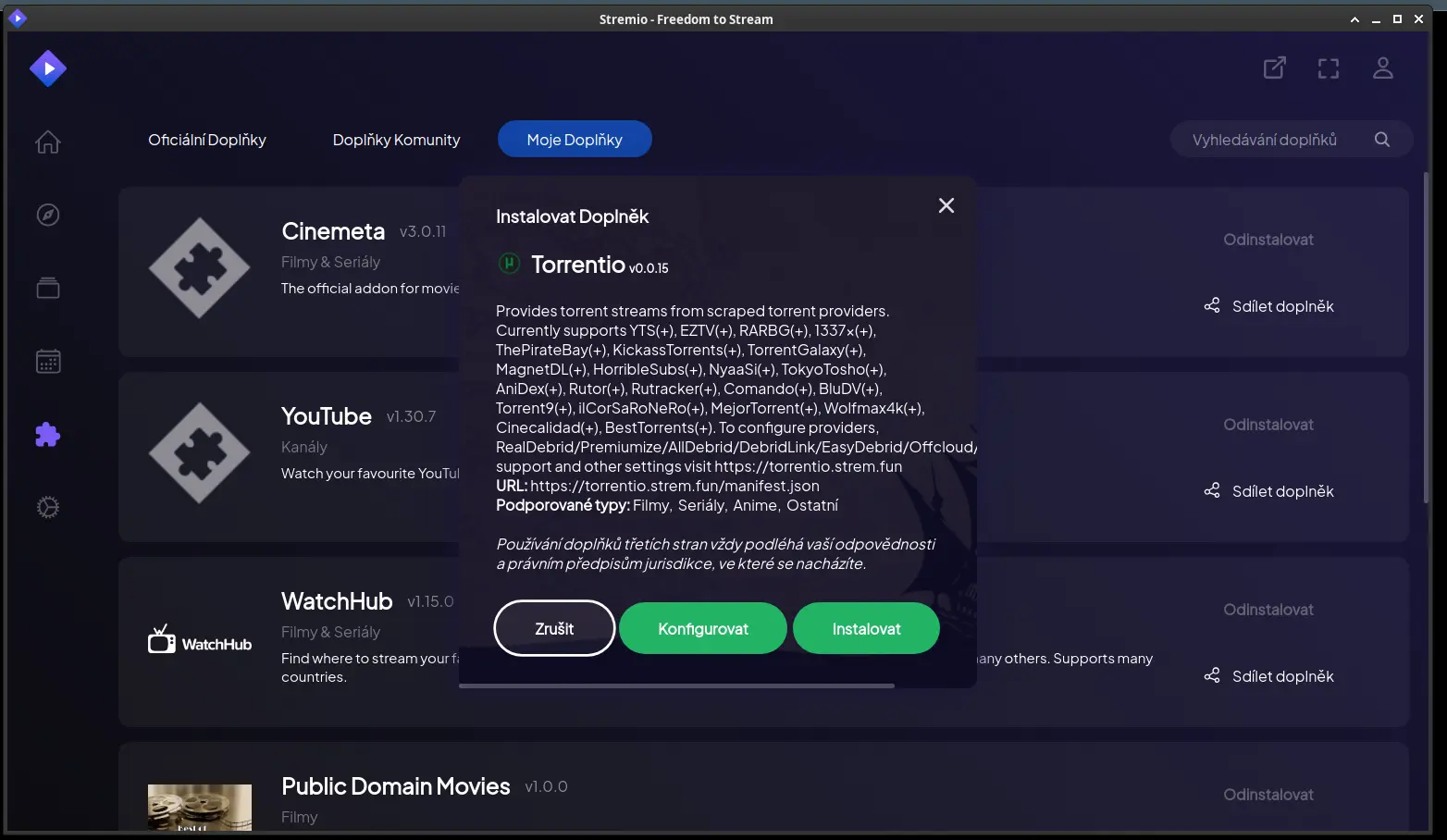The image size is (1447, 840).
Task: Click the YouTube addon title
Action: point(327,416)
